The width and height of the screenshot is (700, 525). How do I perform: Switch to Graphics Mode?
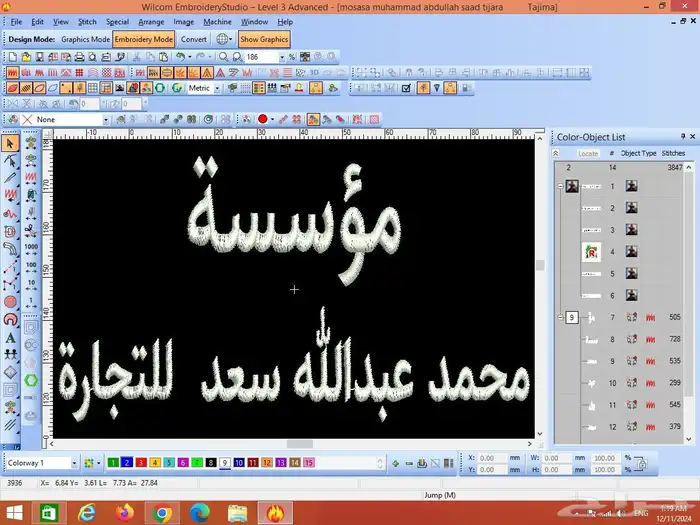pos(85,39)
